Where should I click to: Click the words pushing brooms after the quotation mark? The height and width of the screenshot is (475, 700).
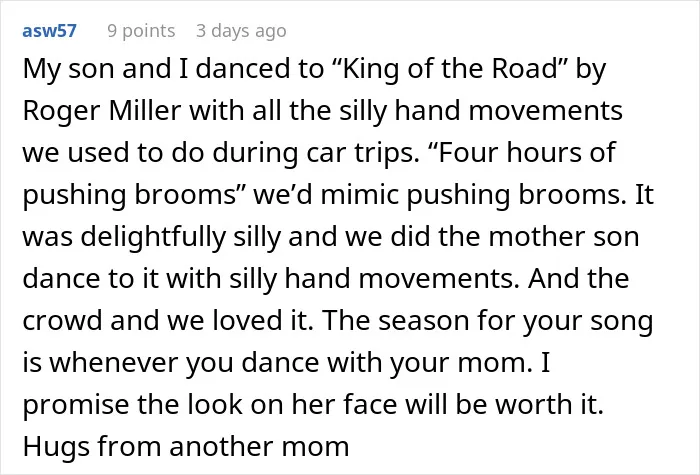coord(129,195)
